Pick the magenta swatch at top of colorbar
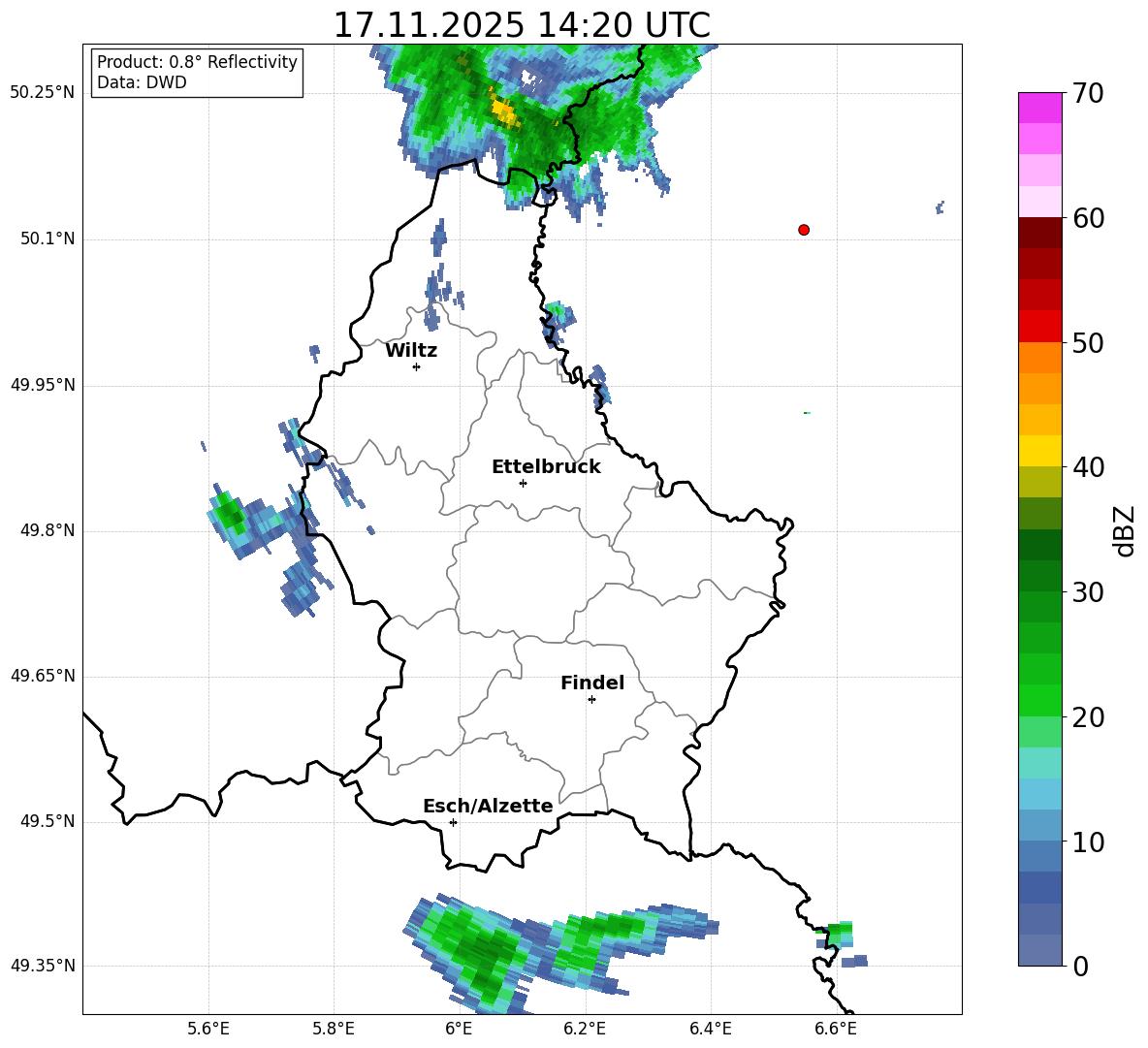1148x1048 pixels. (x=1039, y=109)
